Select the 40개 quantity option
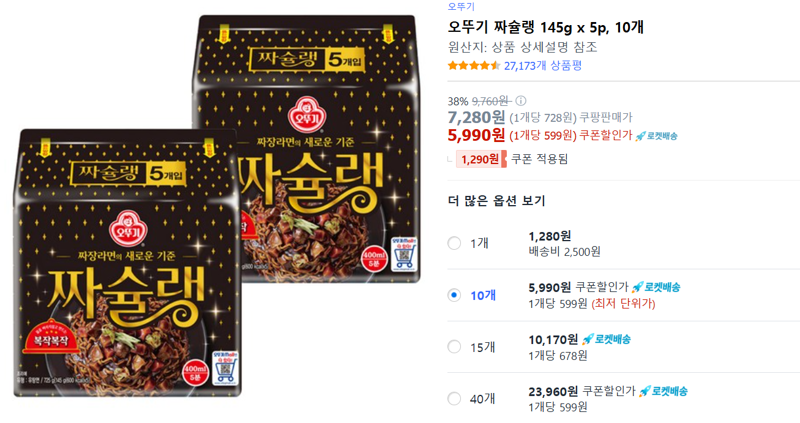The height and width of the screenshot is (423, 800). (454, 399)
